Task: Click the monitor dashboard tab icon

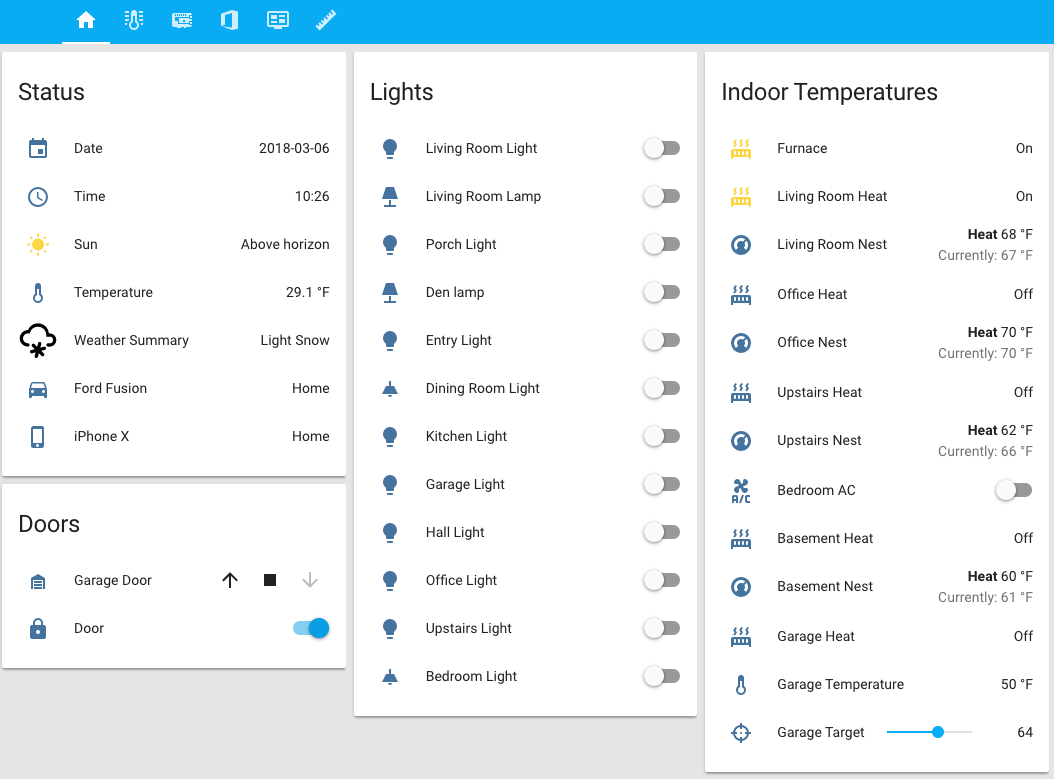Action: coord(278,20)
